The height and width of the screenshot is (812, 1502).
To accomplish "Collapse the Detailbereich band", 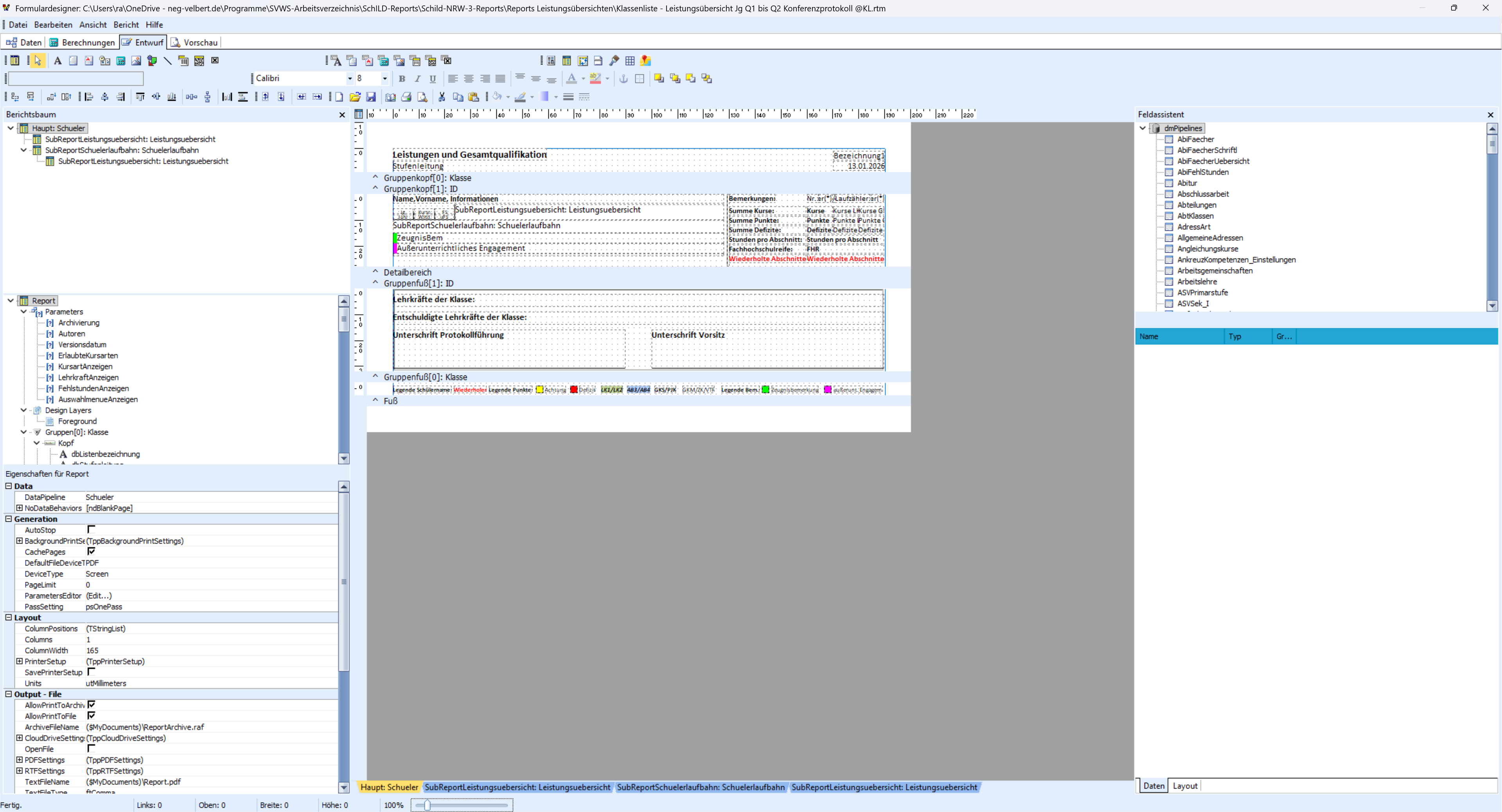I will click(x=375, y=271).
